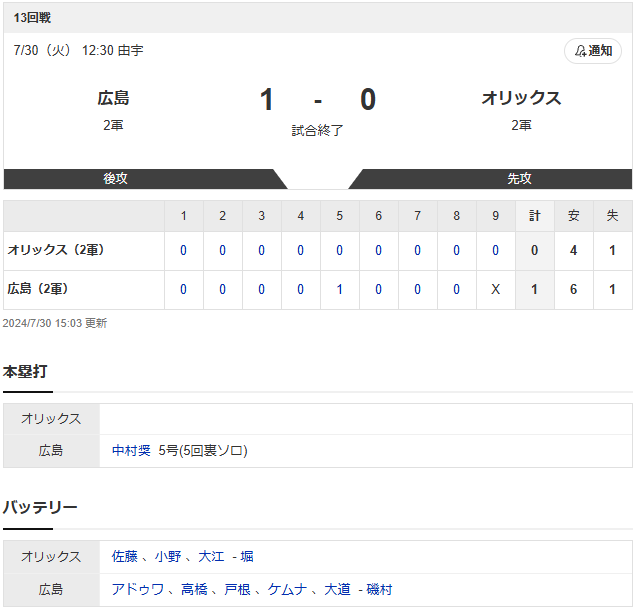Open Hiroshima pitcher 高橋 link
The height and width of the screenshot is (607, 634).
tap(194, 589)
